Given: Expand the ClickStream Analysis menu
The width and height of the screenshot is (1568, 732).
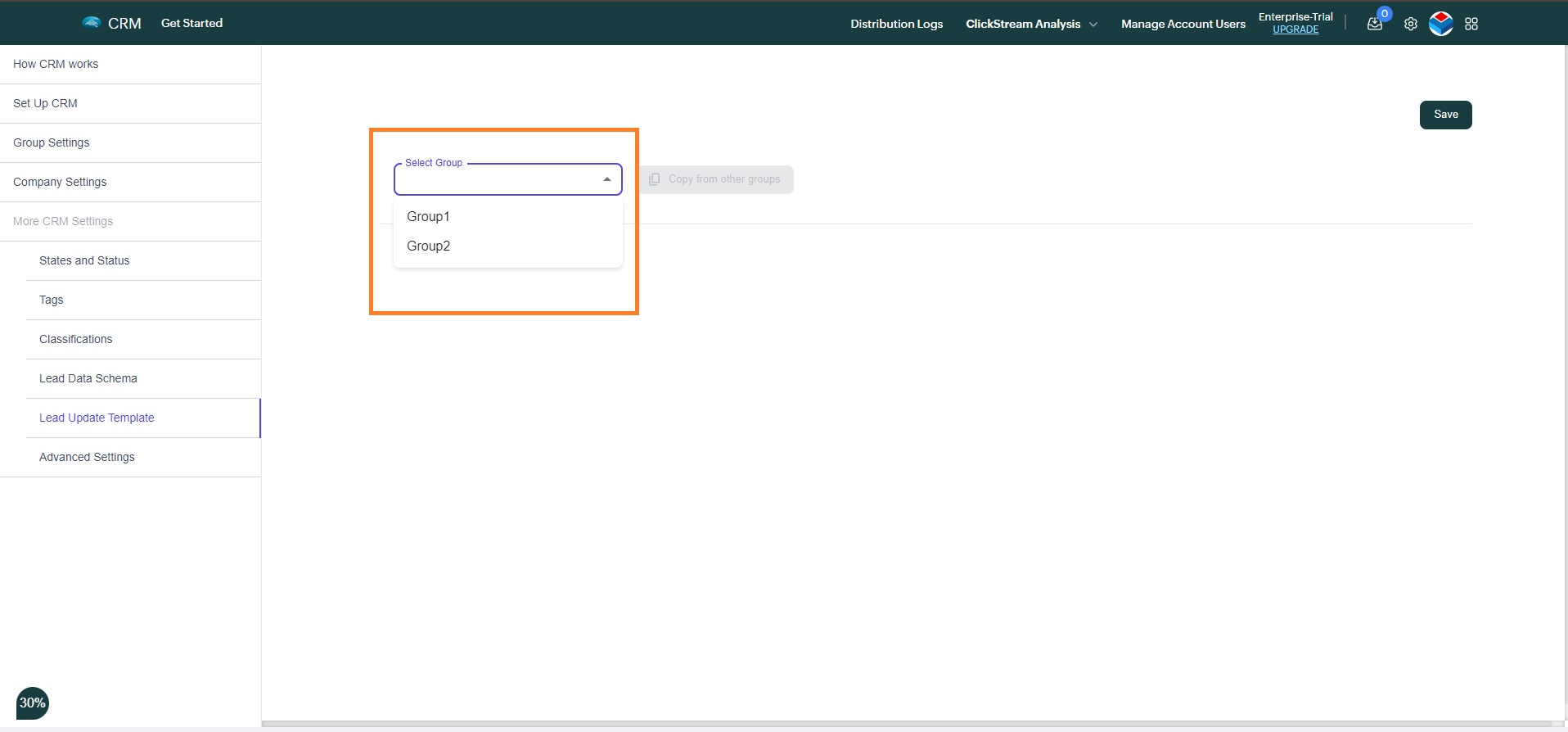Looking at the screenshot, I should [1031, 24].
